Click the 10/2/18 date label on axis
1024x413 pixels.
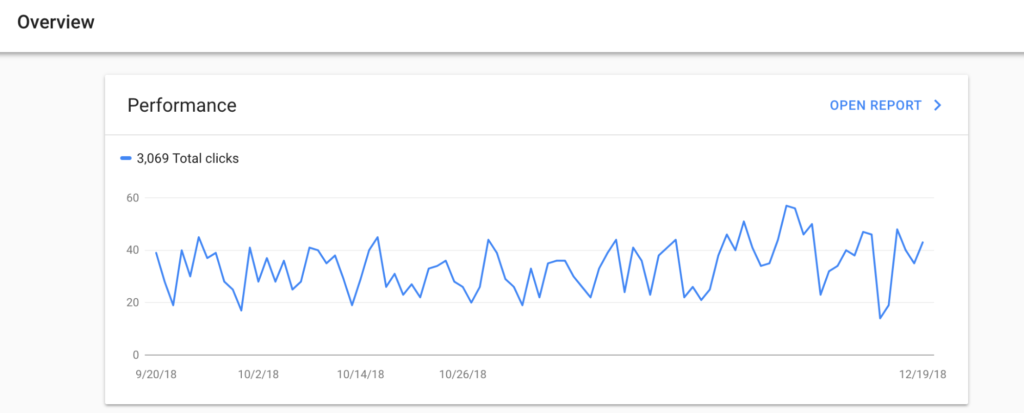click(258, 374)
